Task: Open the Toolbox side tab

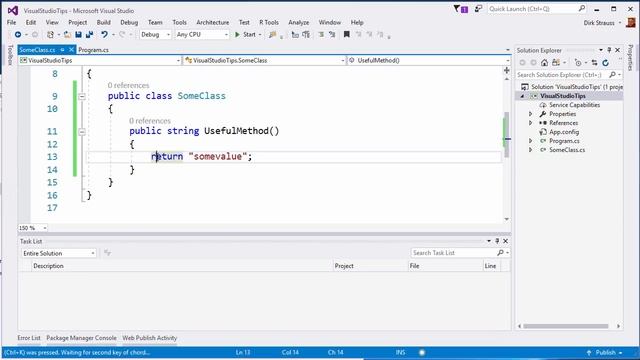Action: click(10, 56)
